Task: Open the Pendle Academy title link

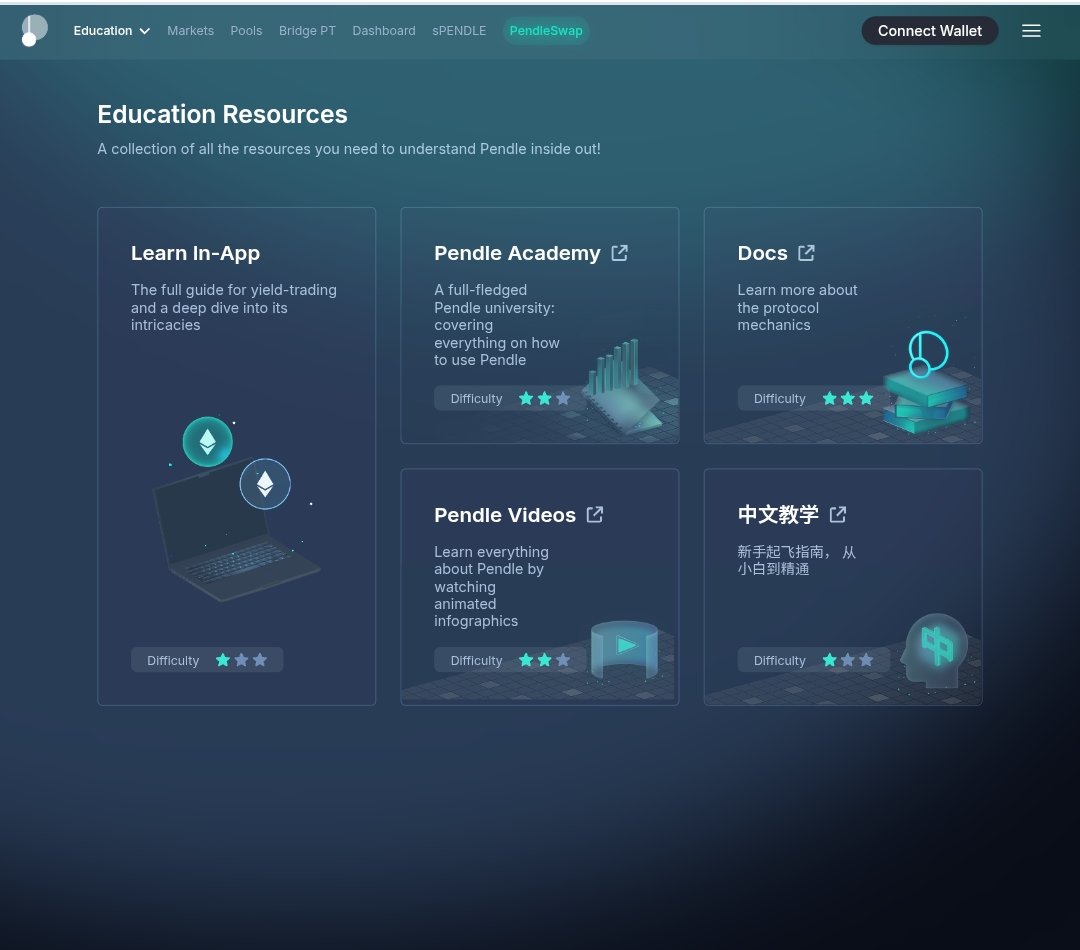Action: pyautogui.click(x=517, y=253)
